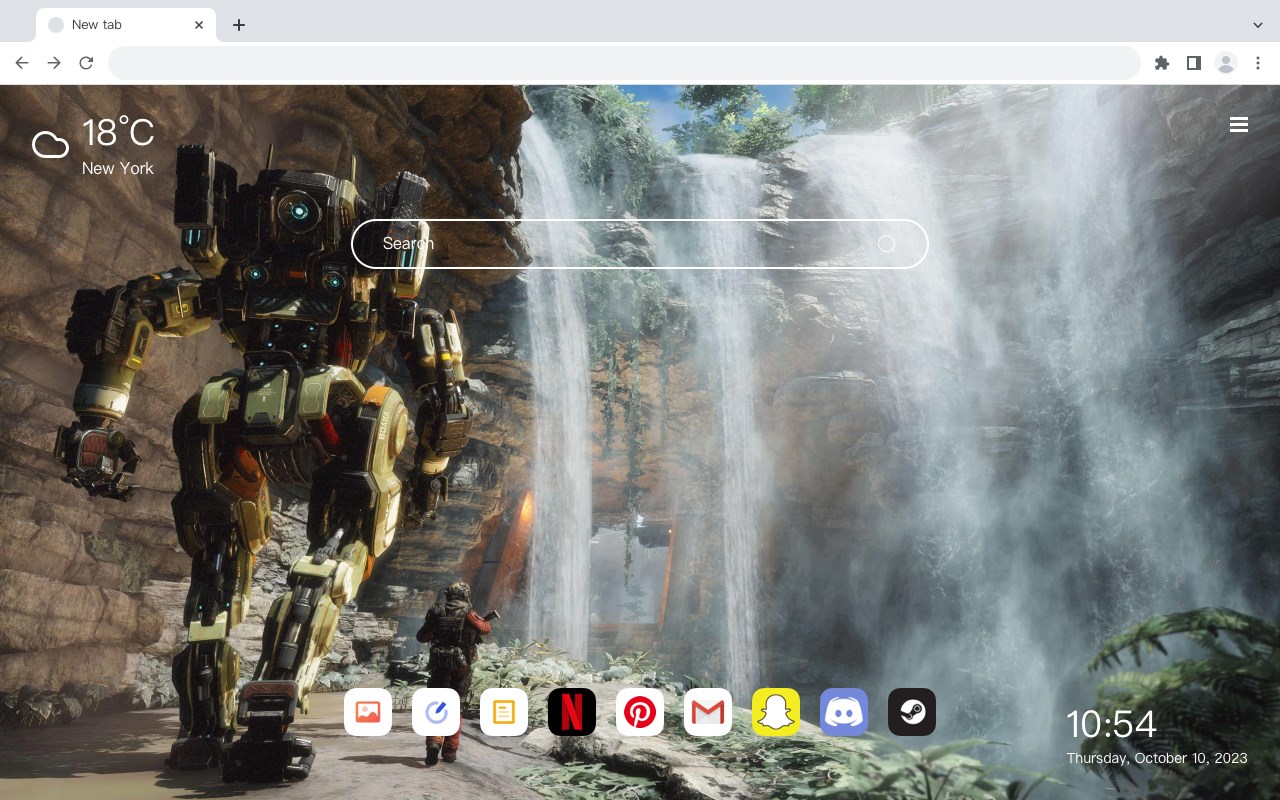Reload the current page
The width and height of the screenshot is (1280, 800).
coord(86,63)
